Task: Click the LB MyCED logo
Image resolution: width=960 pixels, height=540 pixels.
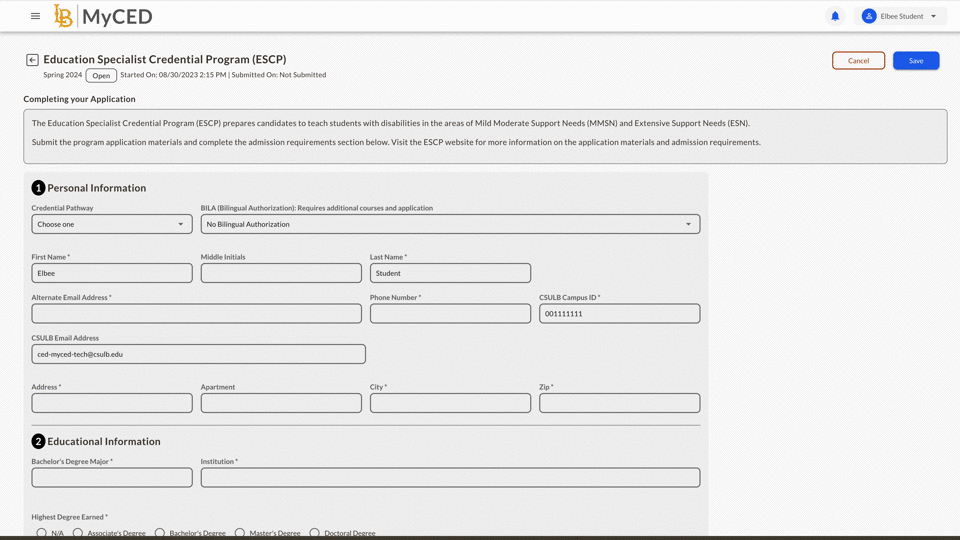Action: 103,16
